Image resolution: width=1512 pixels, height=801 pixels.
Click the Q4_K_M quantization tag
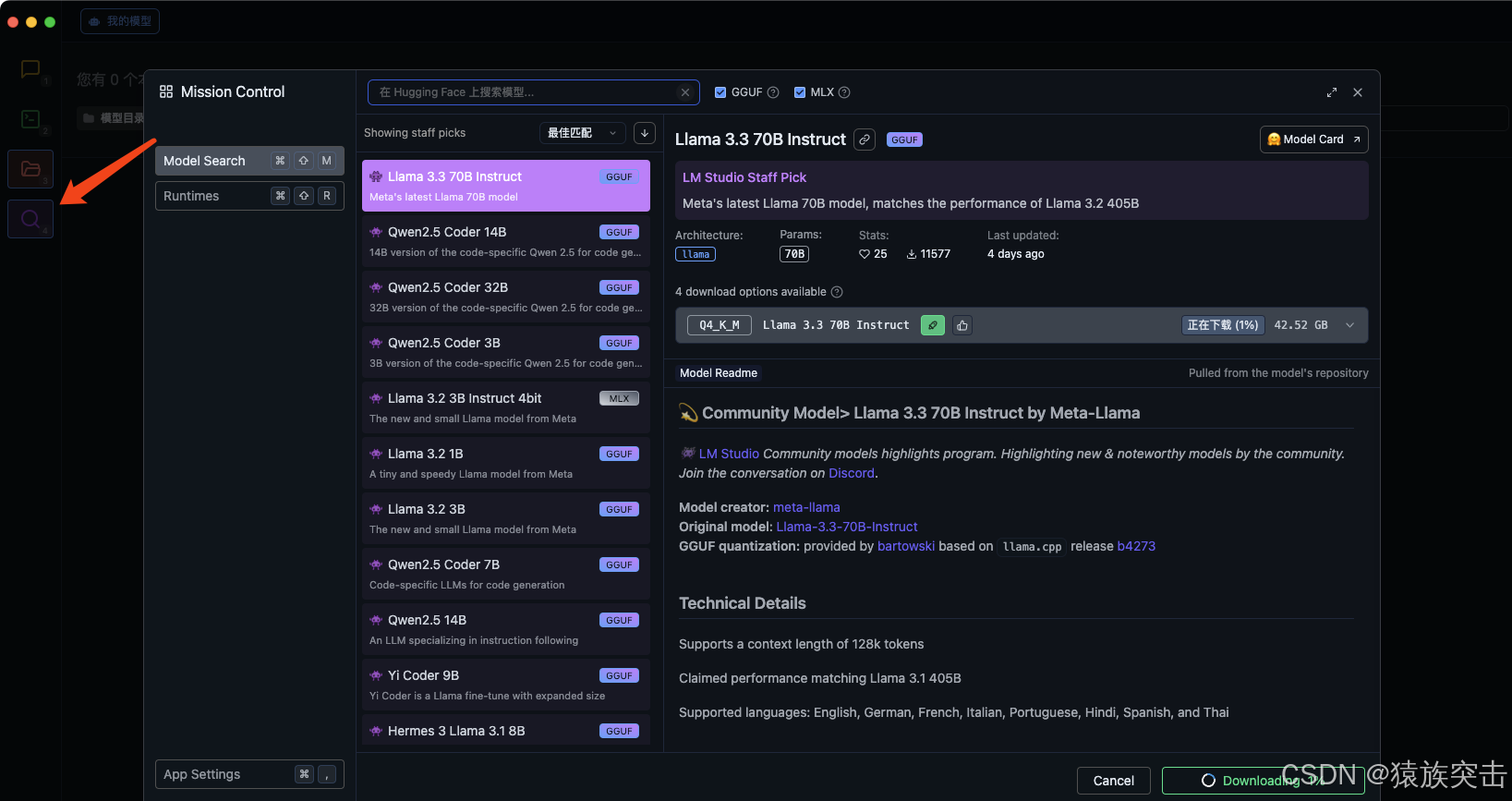[720, 325]
